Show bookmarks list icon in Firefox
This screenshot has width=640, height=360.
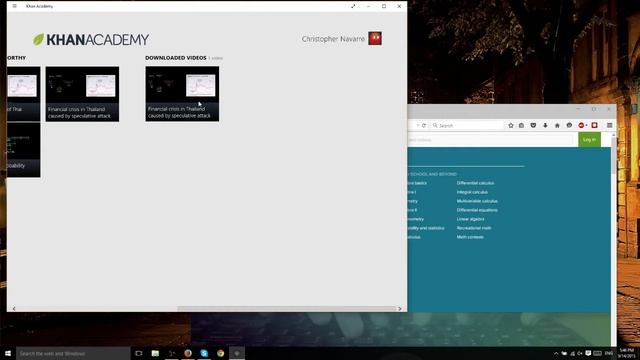[521, 125]
